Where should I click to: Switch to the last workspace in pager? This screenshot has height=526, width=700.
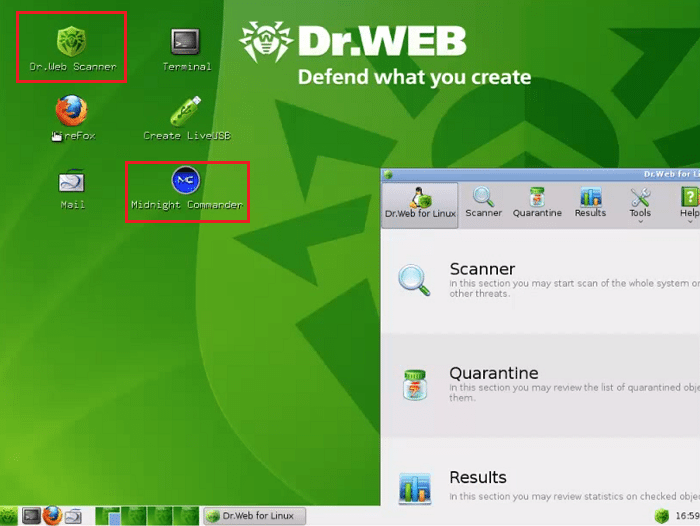[x=186, y=516]
